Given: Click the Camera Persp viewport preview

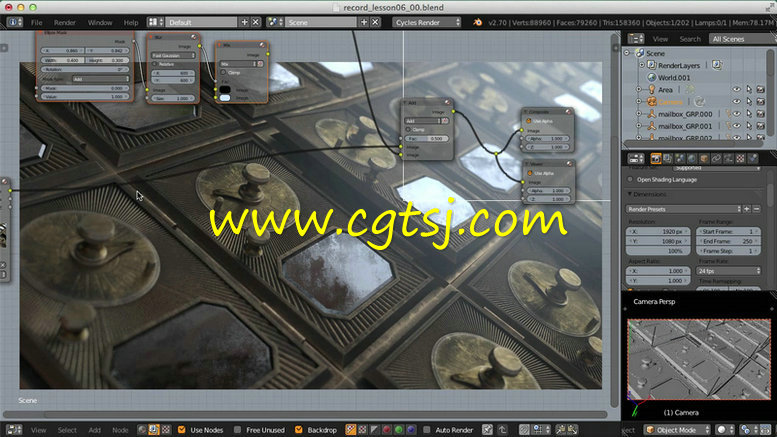Looking at the screenshot, I should click(699, 359).
